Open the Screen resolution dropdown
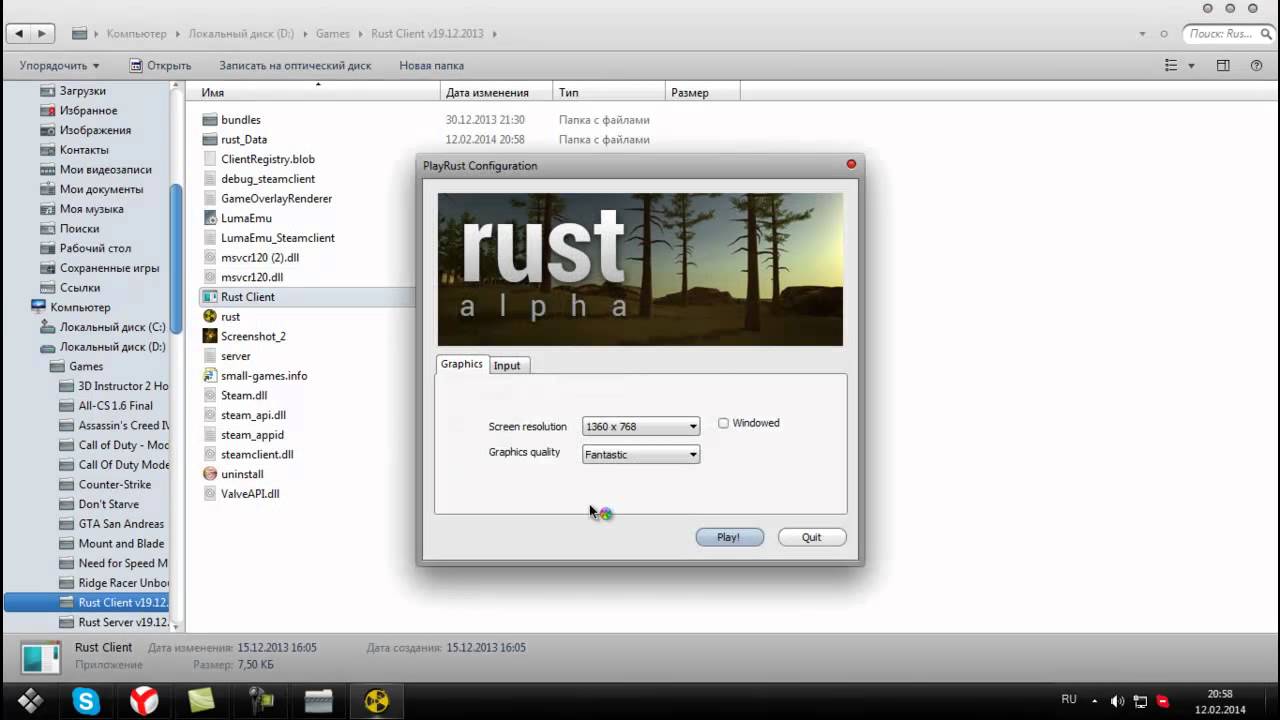Screen dimensions: 1280x720 641,426
